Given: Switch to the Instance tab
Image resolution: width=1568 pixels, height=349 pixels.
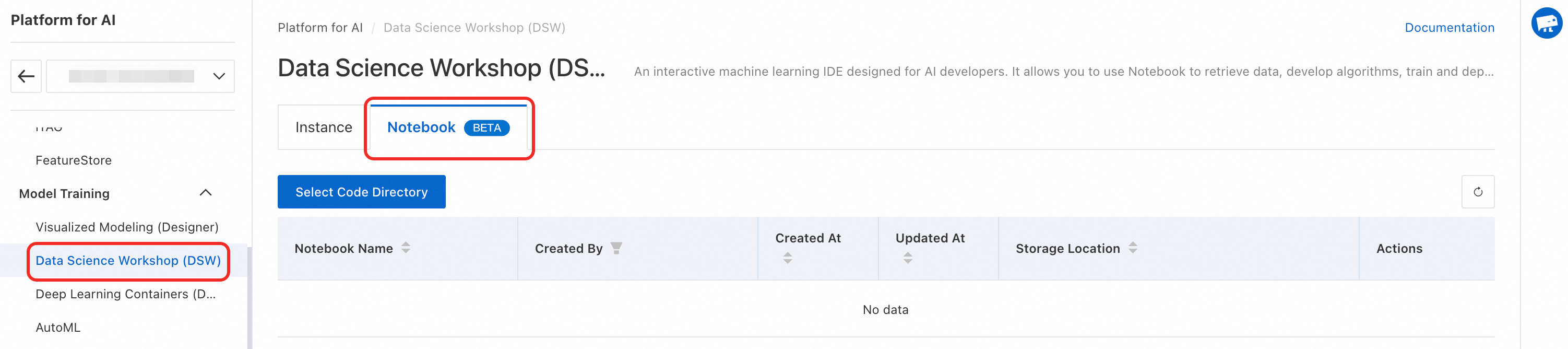Looking at the screenshot, I should pyautogui.click(x=323, y=127).
